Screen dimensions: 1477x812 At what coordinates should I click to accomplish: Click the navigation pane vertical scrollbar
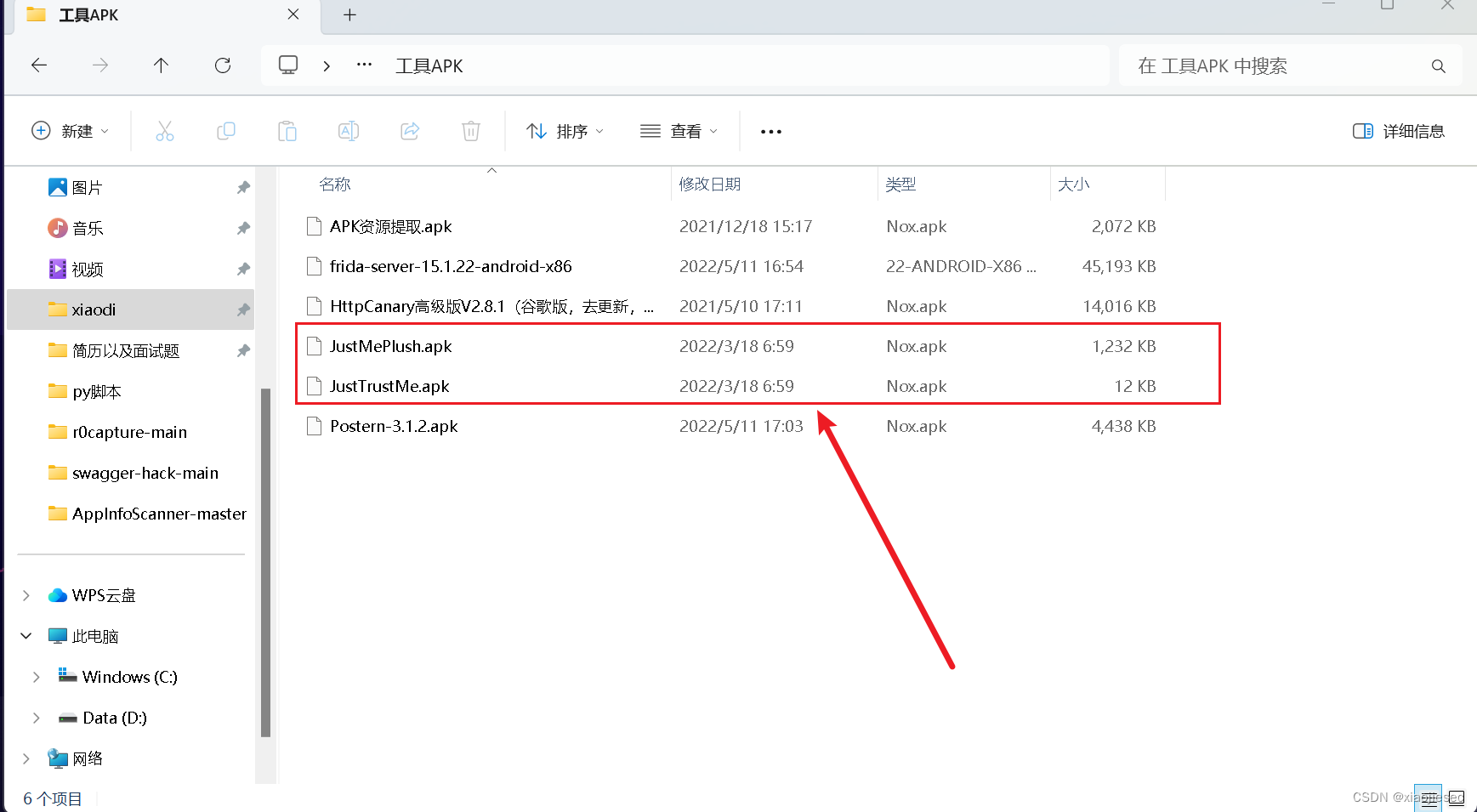click(x=265, y=563)
